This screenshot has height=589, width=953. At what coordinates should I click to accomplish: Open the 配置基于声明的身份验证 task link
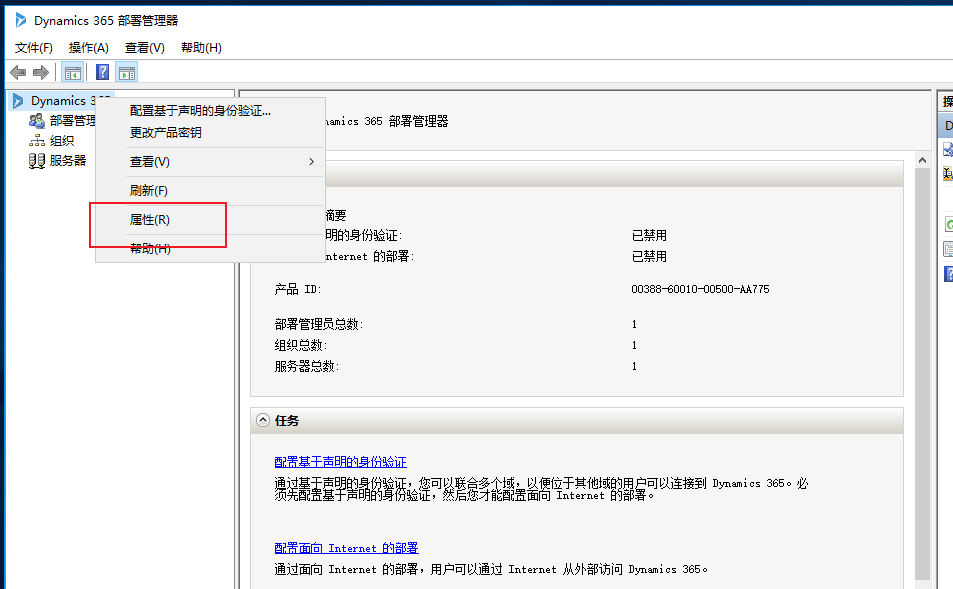tap(340, 462)
